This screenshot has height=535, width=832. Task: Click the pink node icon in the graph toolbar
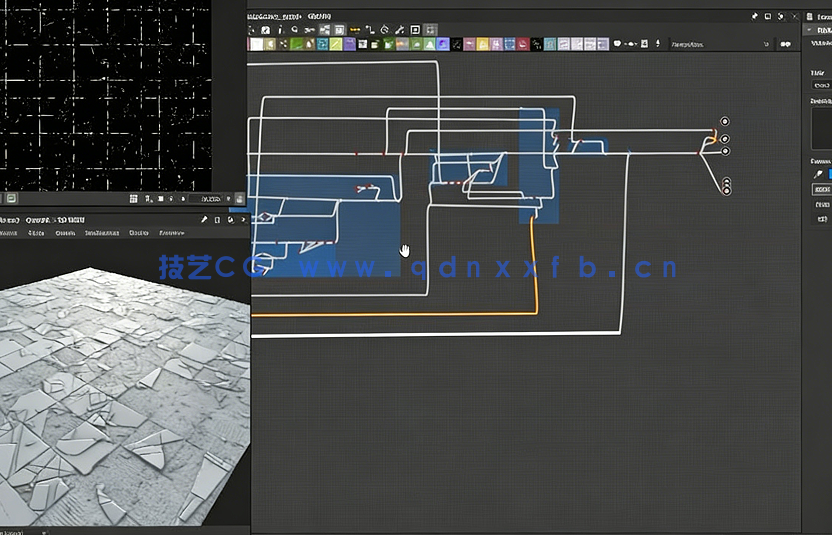pos(470,44)
